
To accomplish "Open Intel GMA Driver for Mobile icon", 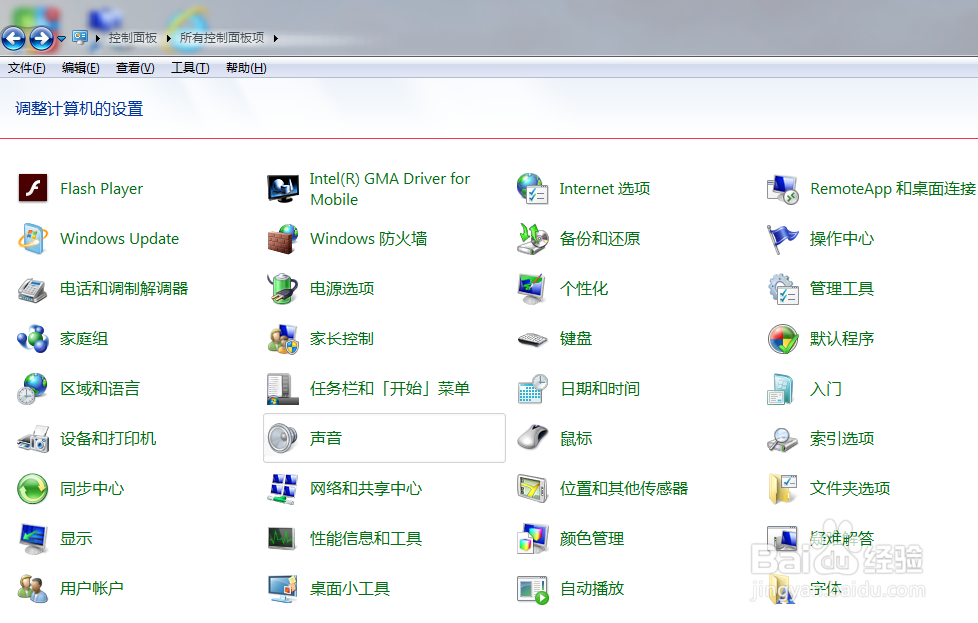I will 283,188.
